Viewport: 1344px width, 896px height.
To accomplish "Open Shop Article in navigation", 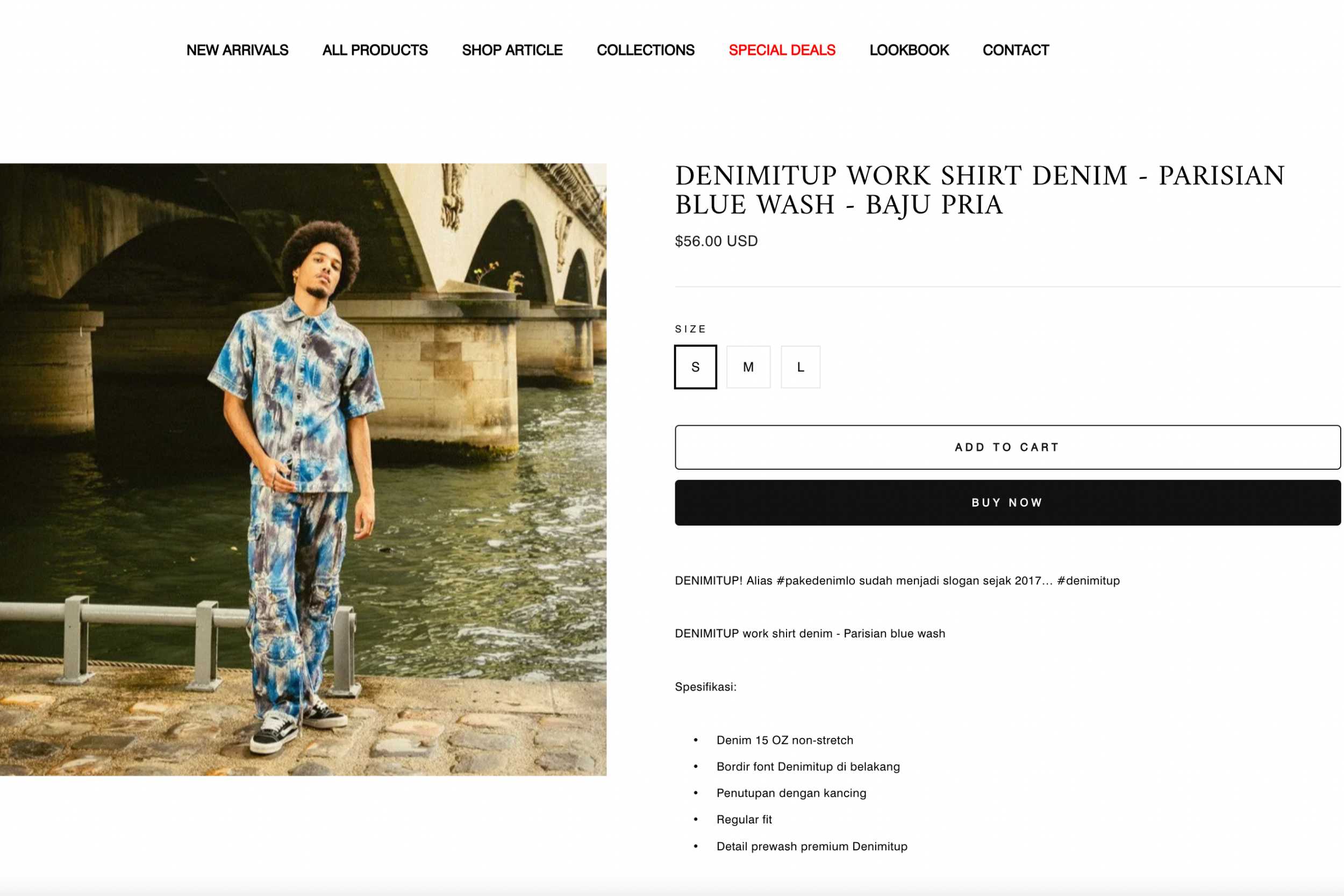I will [512, 51].
